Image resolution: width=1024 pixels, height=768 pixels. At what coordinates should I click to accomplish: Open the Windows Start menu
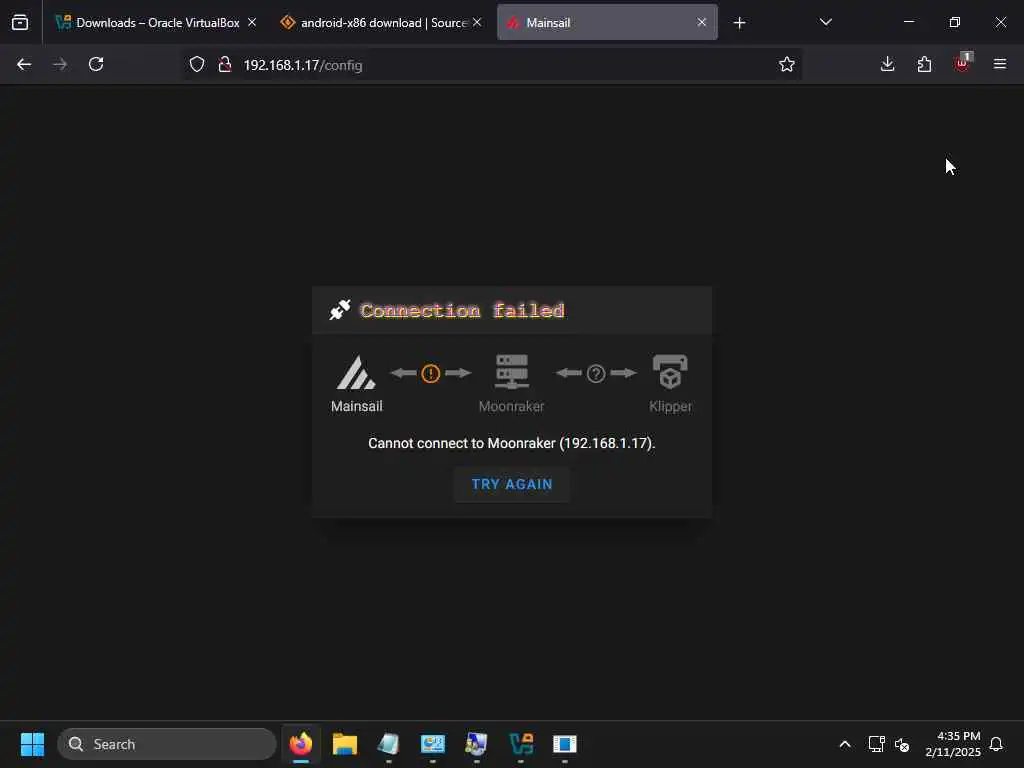tap(32, 744)
